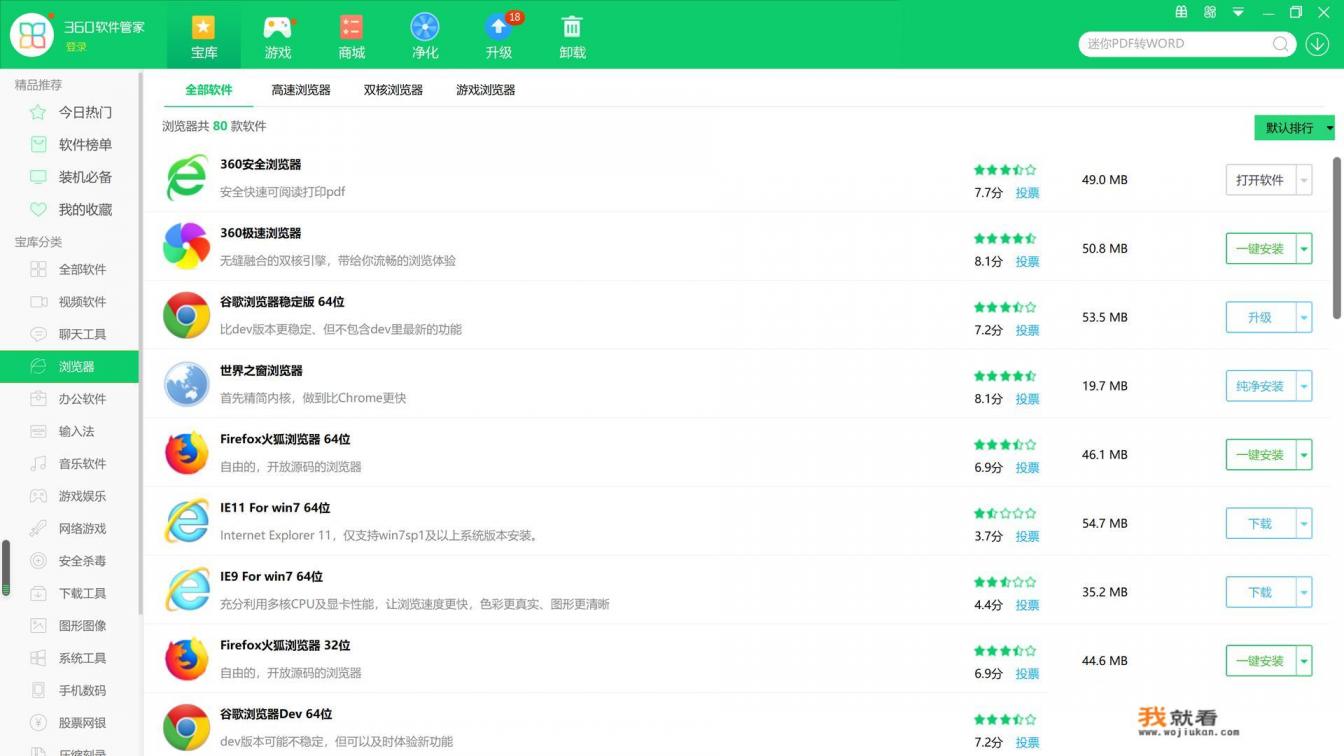Open the 视频软件 category icon
This screenshot has width=1344, height=756.
point(35,301)
